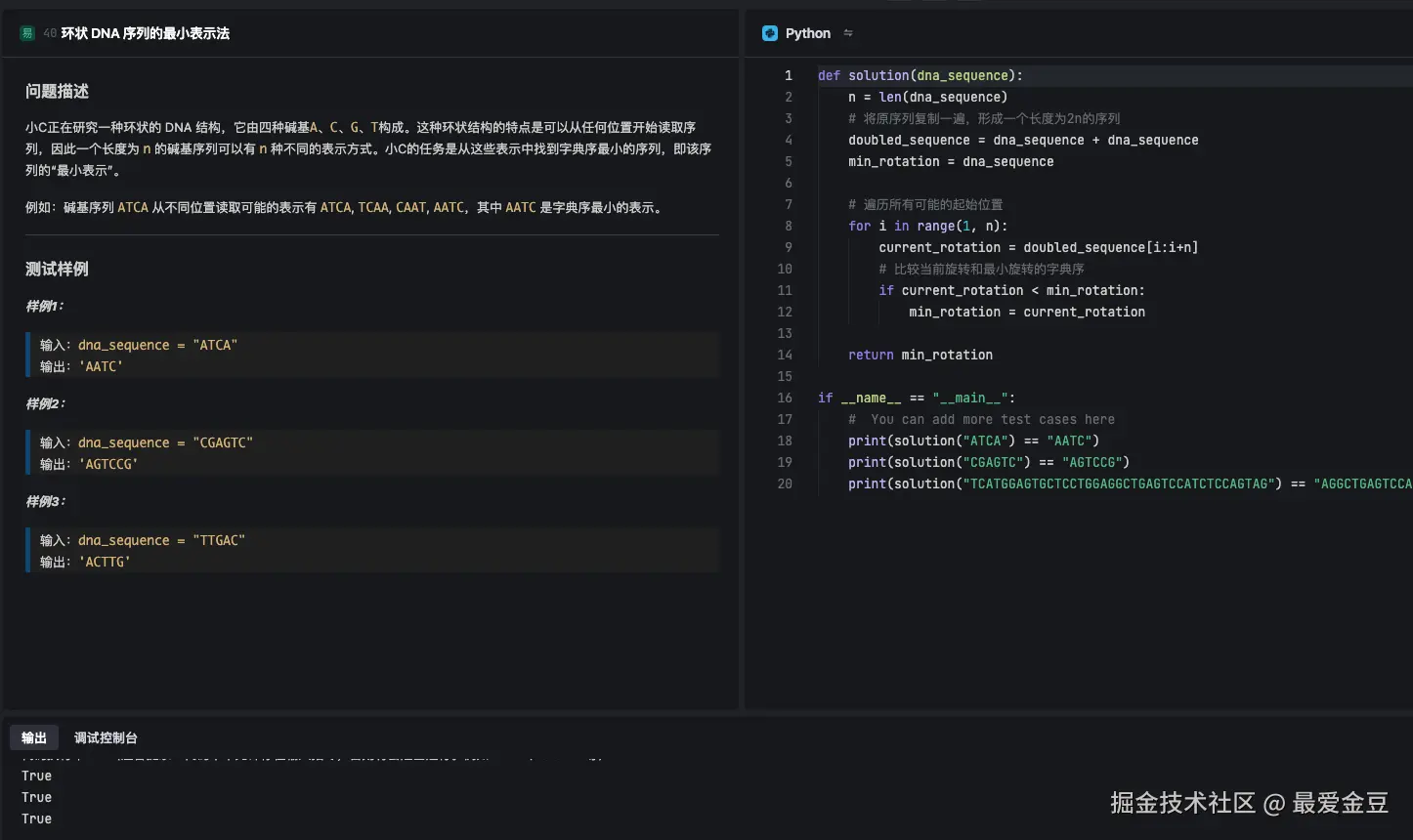This screenshot has height=840, width=1413.
Task: Click the problem title 环状 DNA 序列的最小表示法
Action: tap(146, 33)
